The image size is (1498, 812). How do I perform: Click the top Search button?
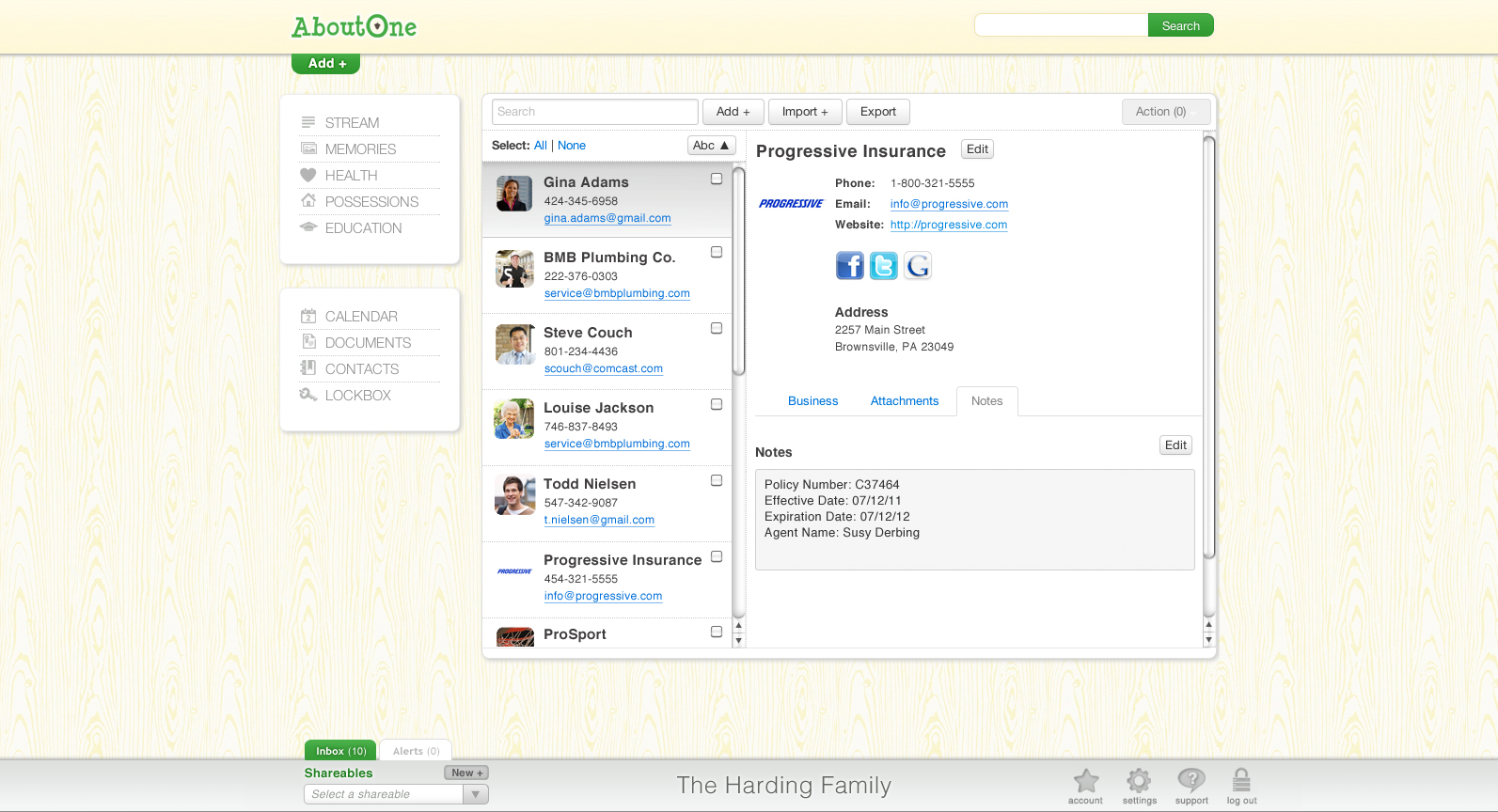pyautogui.click(x=1181, y=25)
